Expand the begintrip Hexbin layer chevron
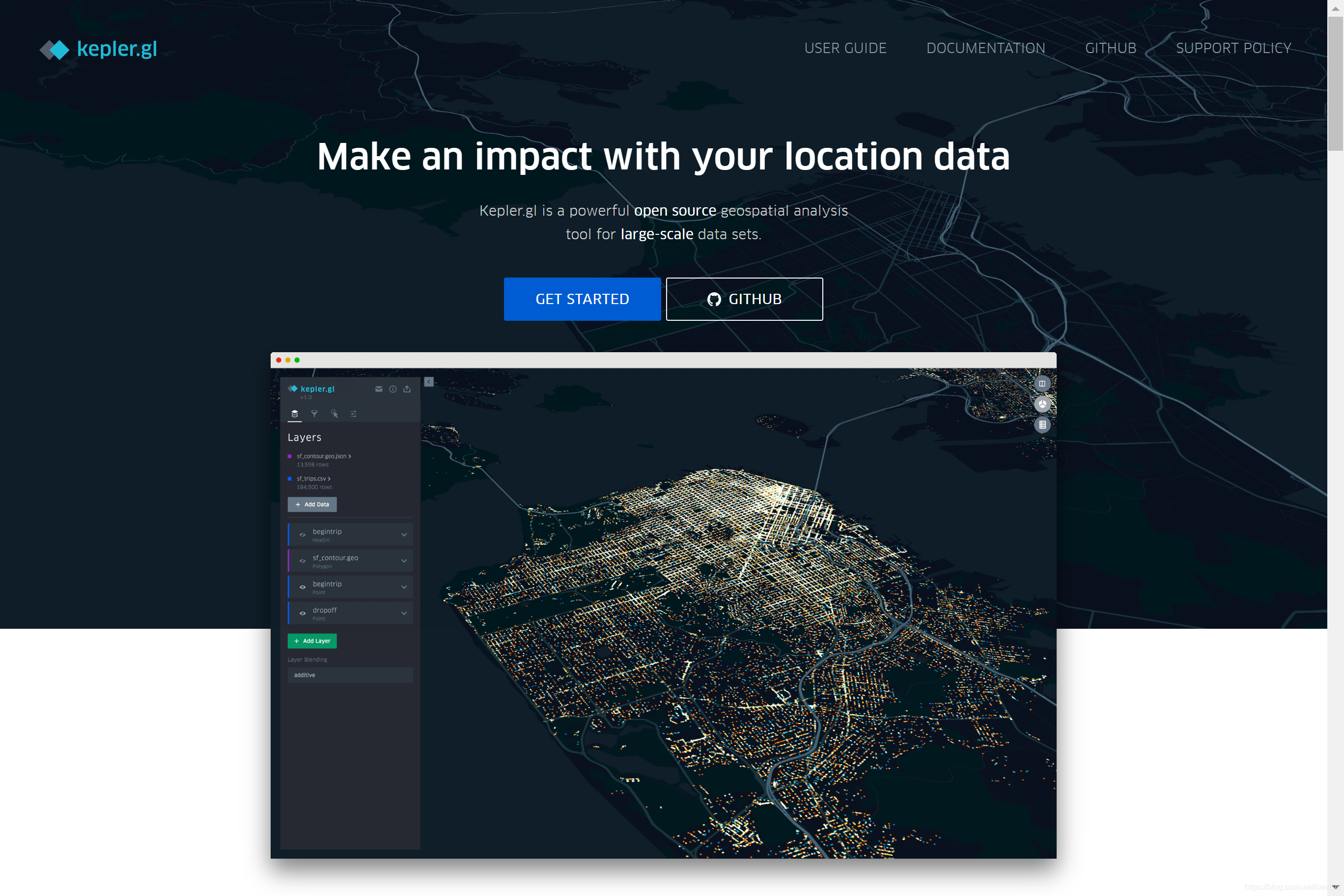 [404, 535]
